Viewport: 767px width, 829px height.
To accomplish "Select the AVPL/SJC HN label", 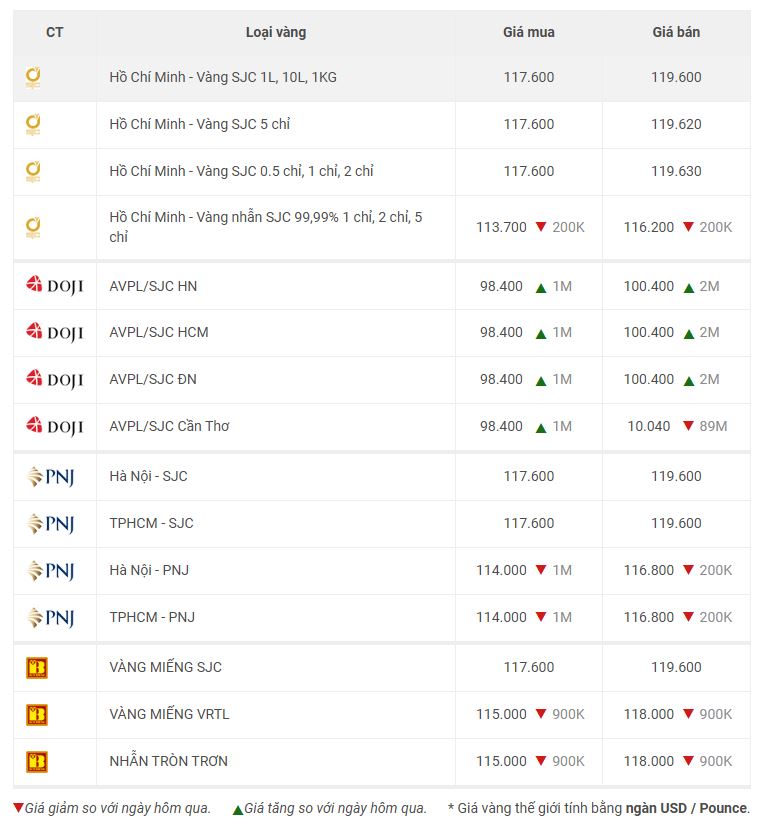I will coord(153,286).
